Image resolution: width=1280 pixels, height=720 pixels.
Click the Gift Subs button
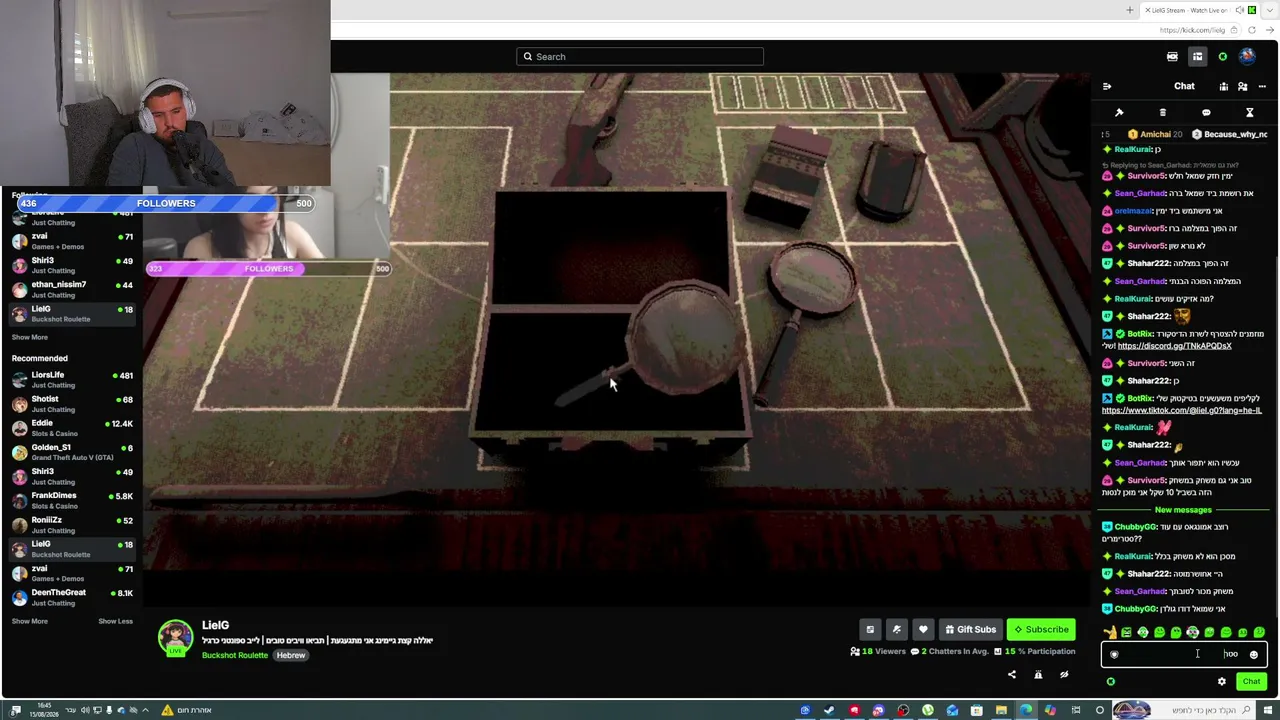click(970, 629)
